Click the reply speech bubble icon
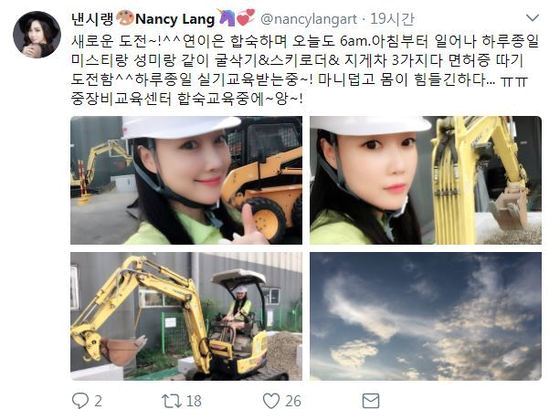560x420 pixels. coord(80,400)
